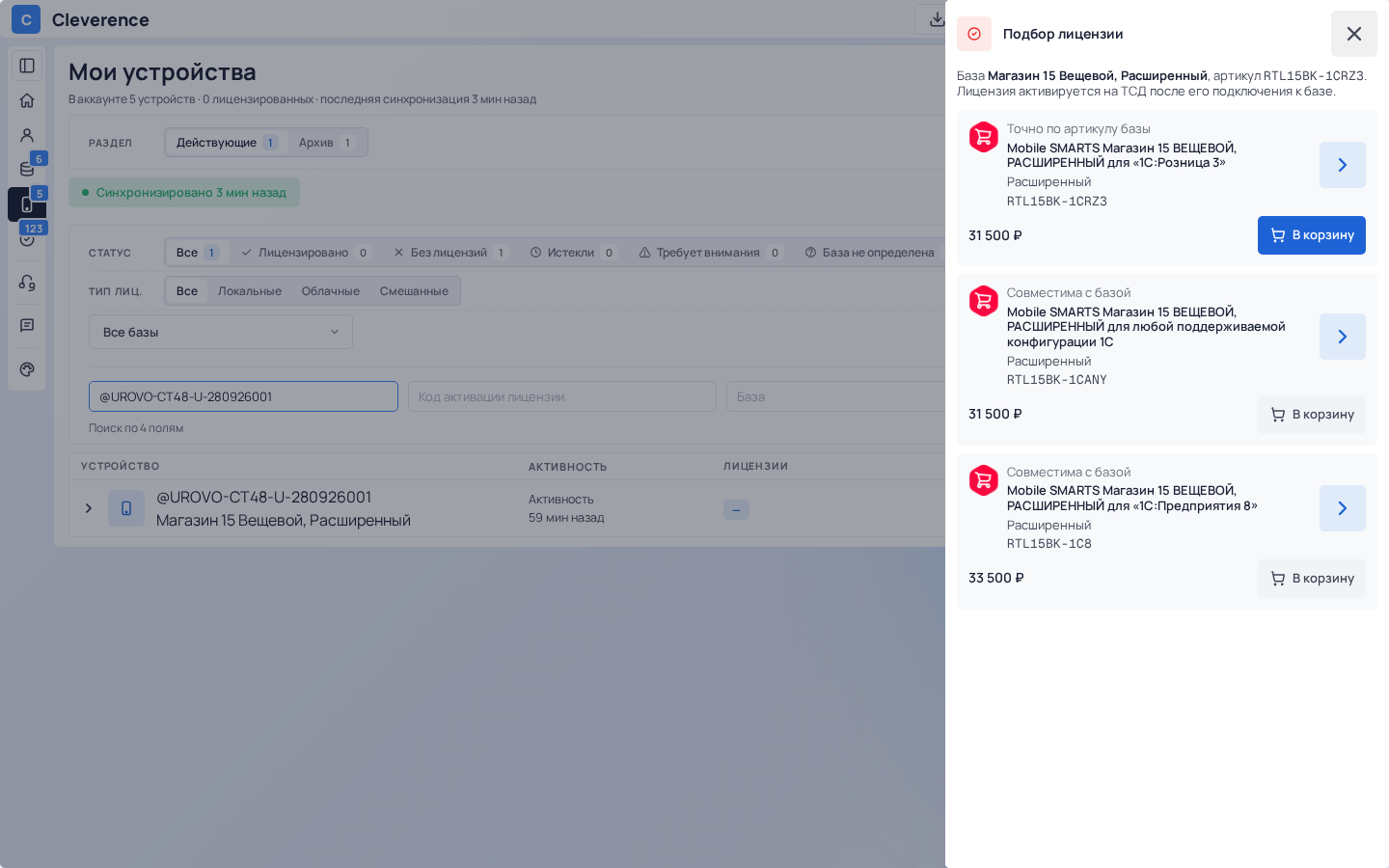Open the Home icon in sidebar

pos(27,100)
